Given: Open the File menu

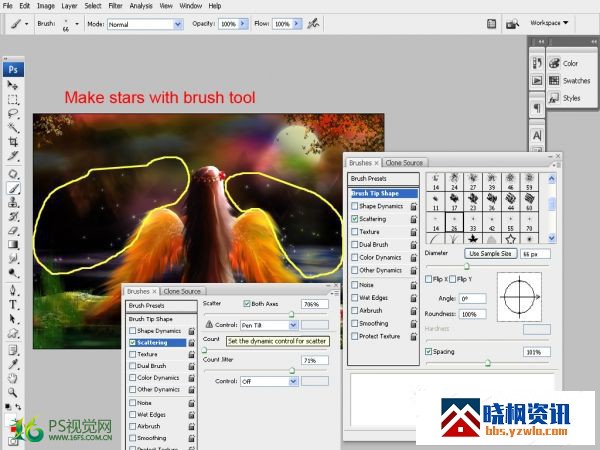Looking at the screenshot, I should (7, 6).
